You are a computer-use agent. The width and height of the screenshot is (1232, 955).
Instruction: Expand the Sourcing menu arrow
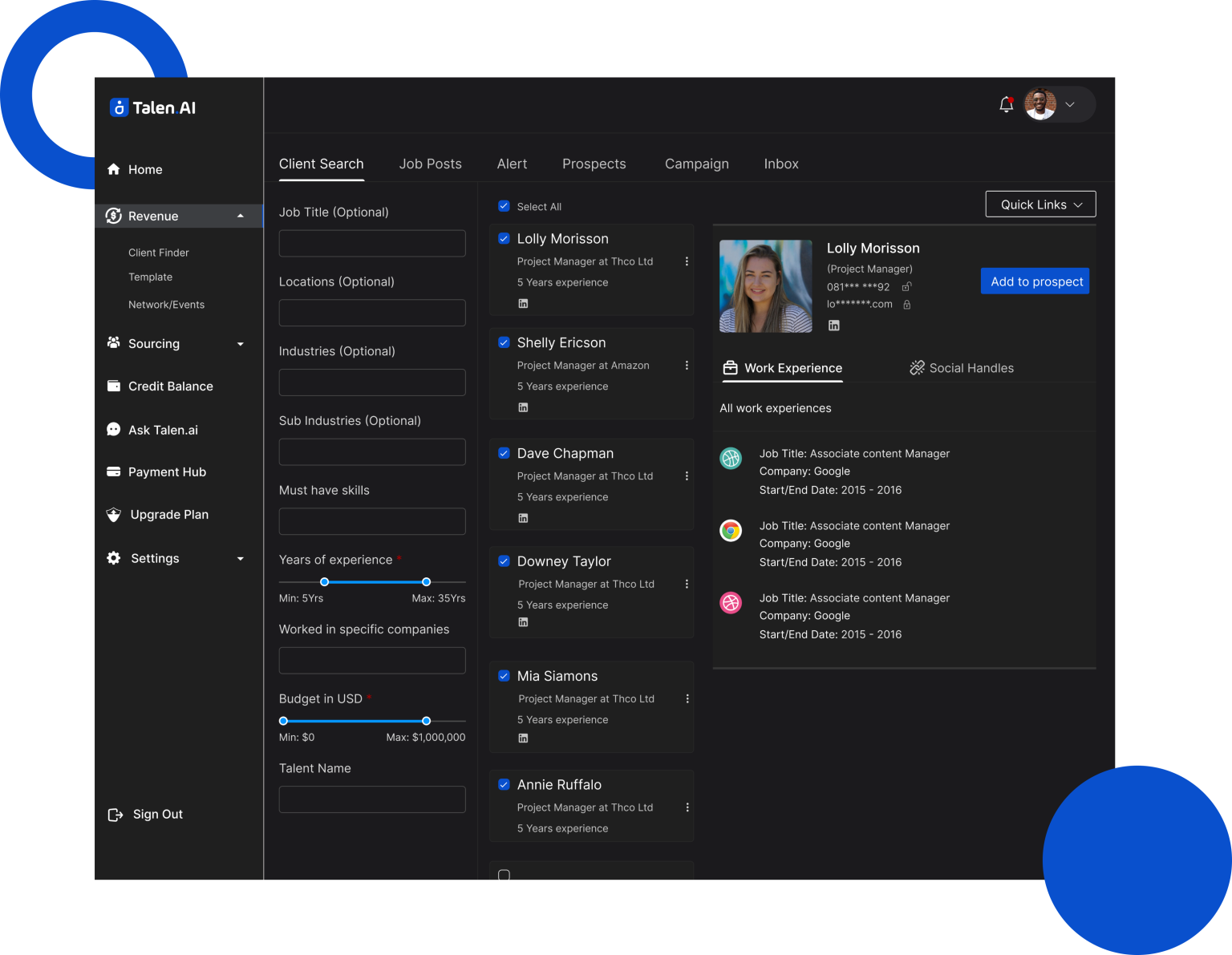(x=241, y=344)
